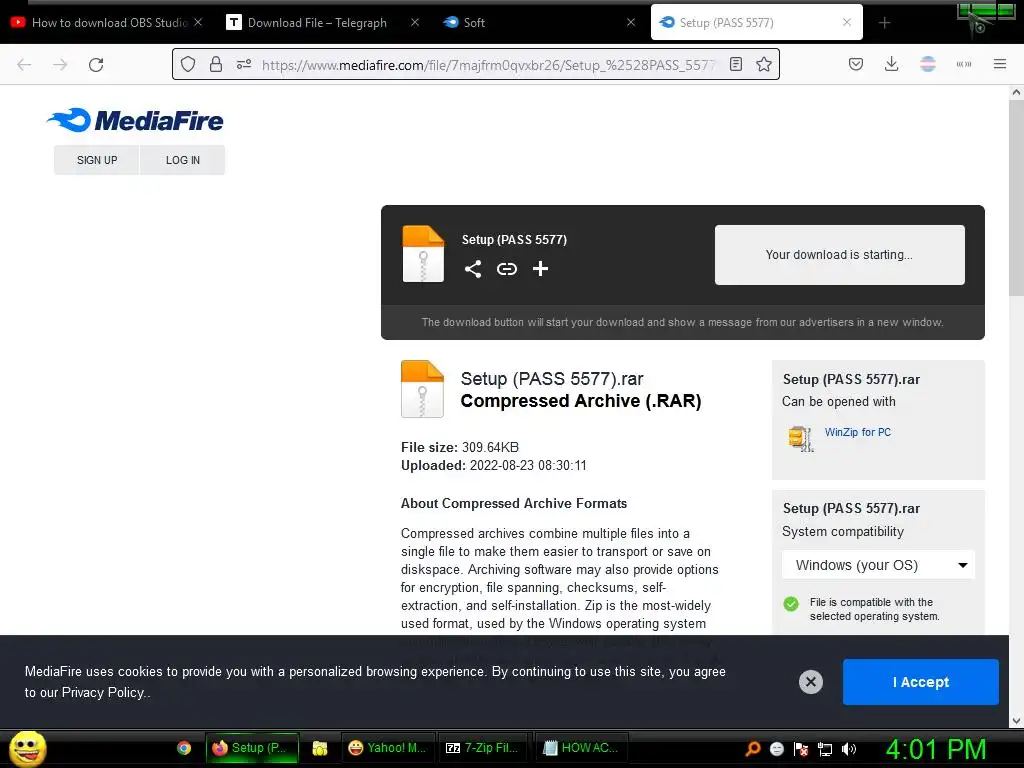Open Setup Firefox window in taskbar

[253, 748]
